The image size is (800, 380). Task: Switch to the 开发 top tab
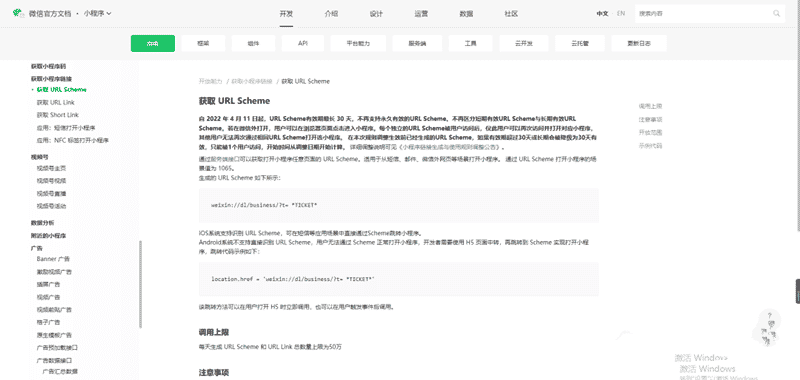pos(286,14)
